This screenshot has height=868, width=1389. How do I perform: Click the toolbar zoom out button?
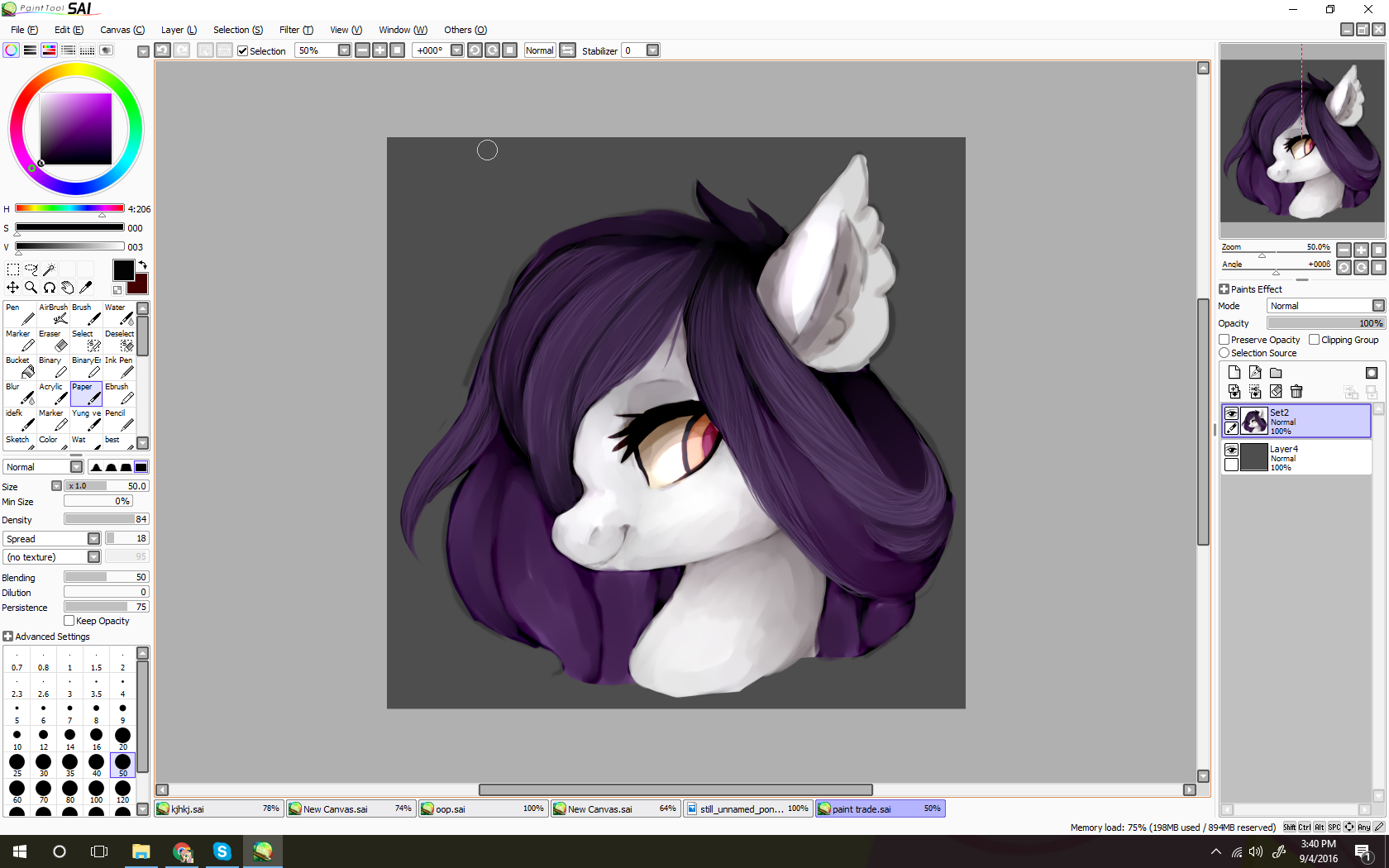click(x=362, y=50)
